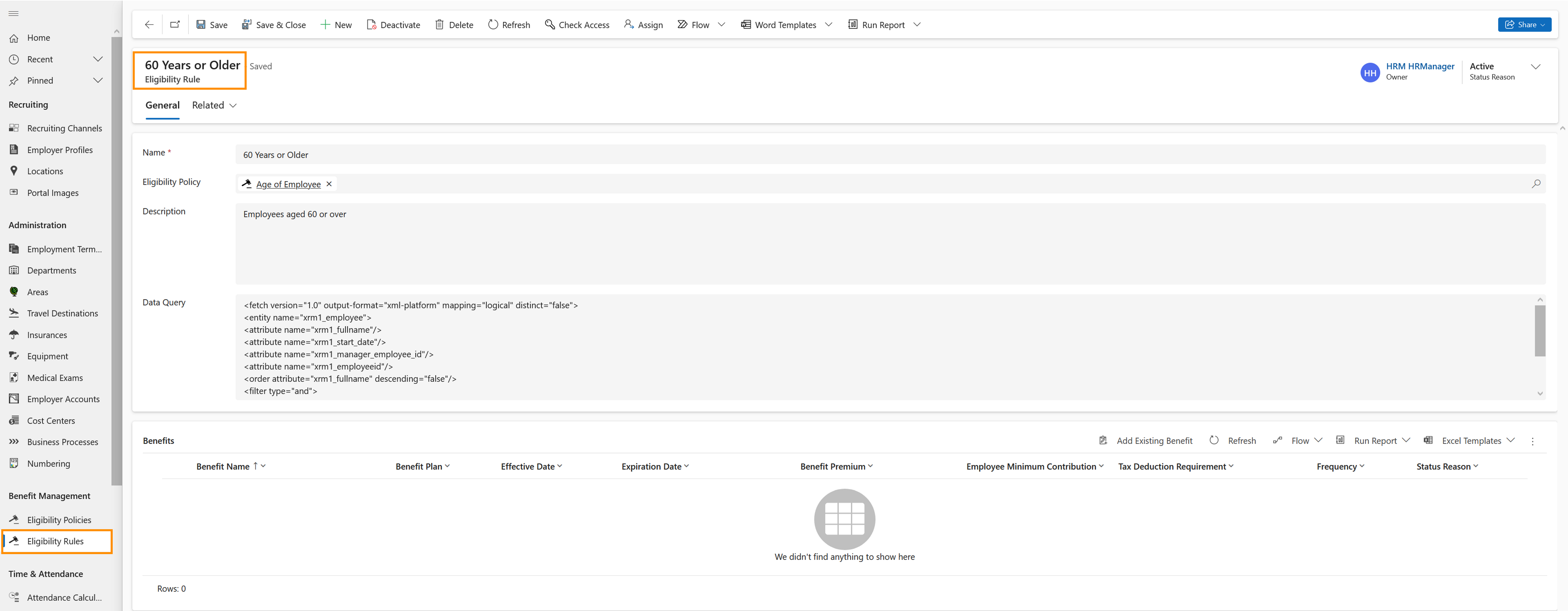Deactivate this eligibility rule
Screen dimensions: 1568x611
tap(393, 25)
